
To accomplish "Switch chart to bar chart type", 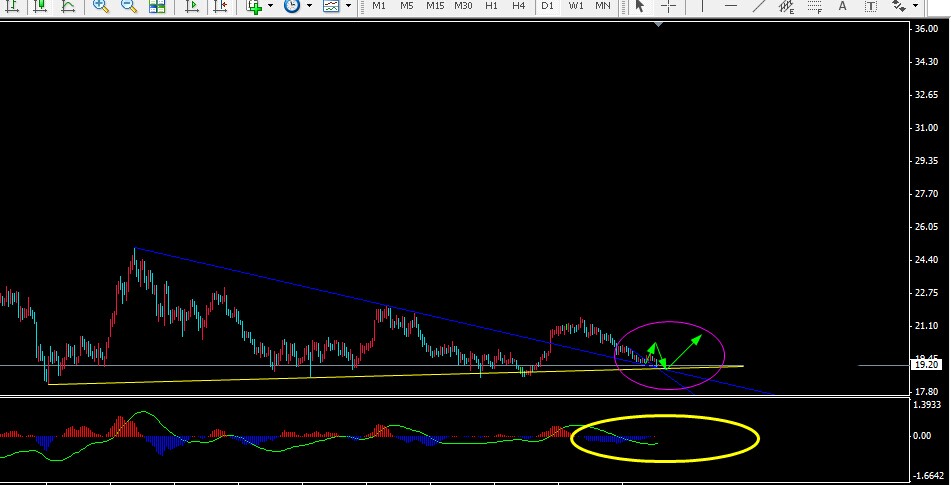I will click(x=12, y=6).
